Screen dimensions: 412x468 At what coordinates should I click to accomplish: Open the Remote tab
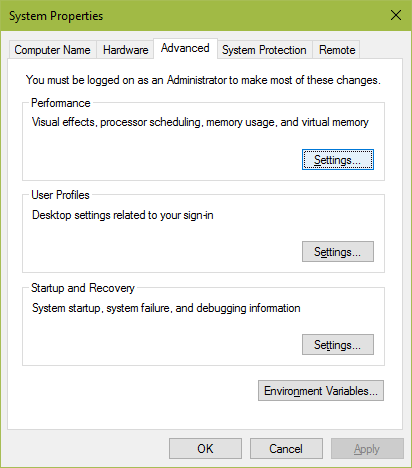337,50
